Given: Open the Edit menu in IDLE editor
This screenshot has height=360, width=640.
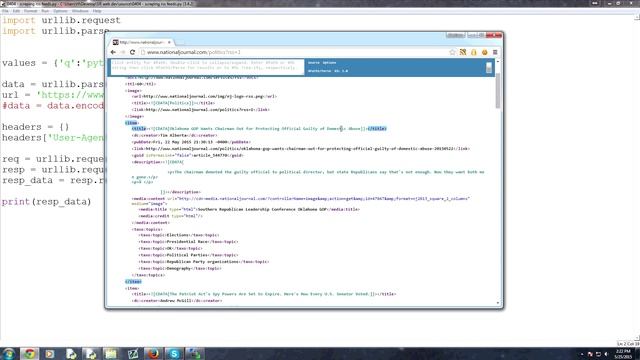Looking at the screenshot, I should pos(16,11).
